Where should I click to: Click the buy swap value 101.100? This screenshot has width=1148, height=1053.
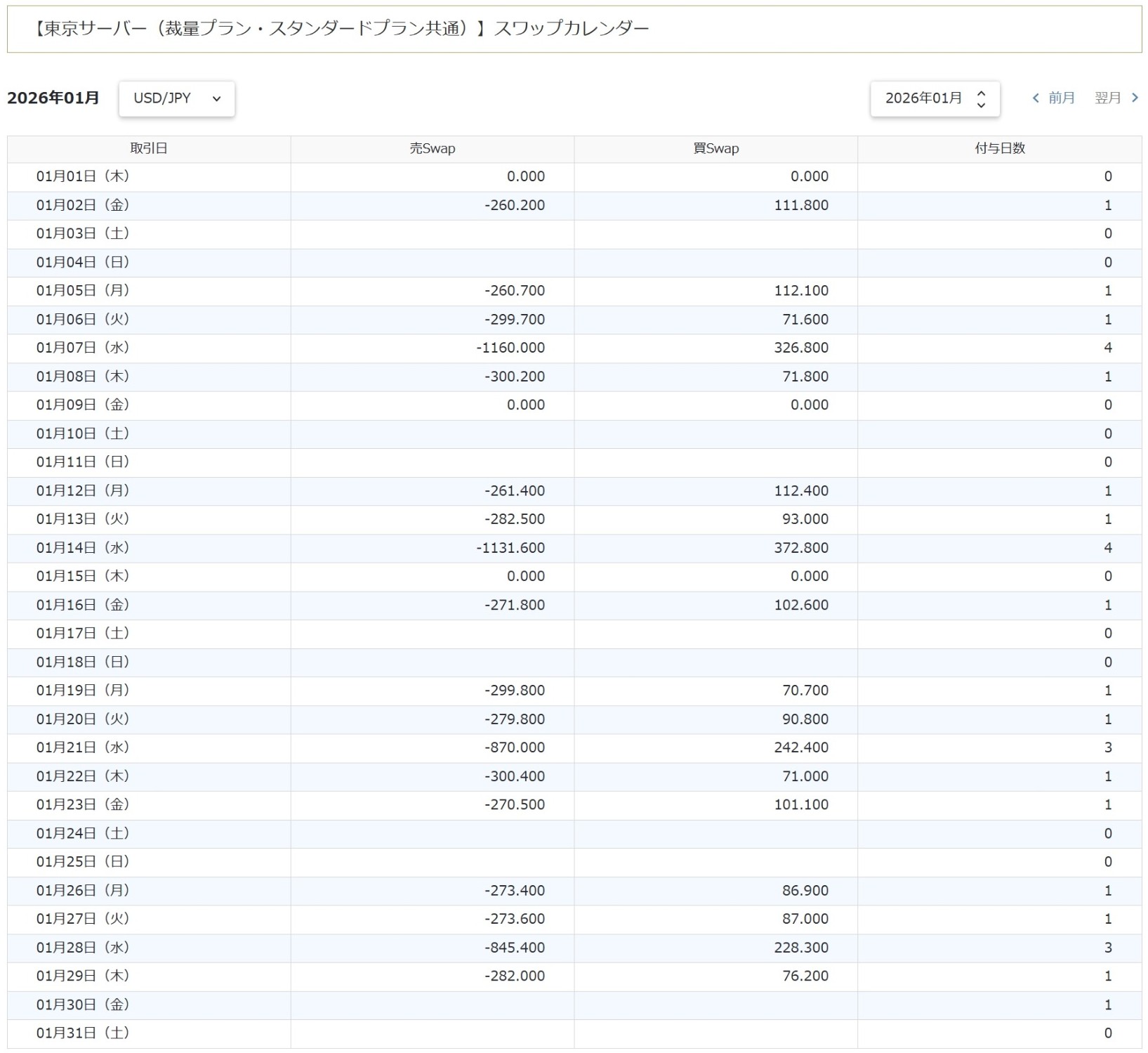(801, 805)
